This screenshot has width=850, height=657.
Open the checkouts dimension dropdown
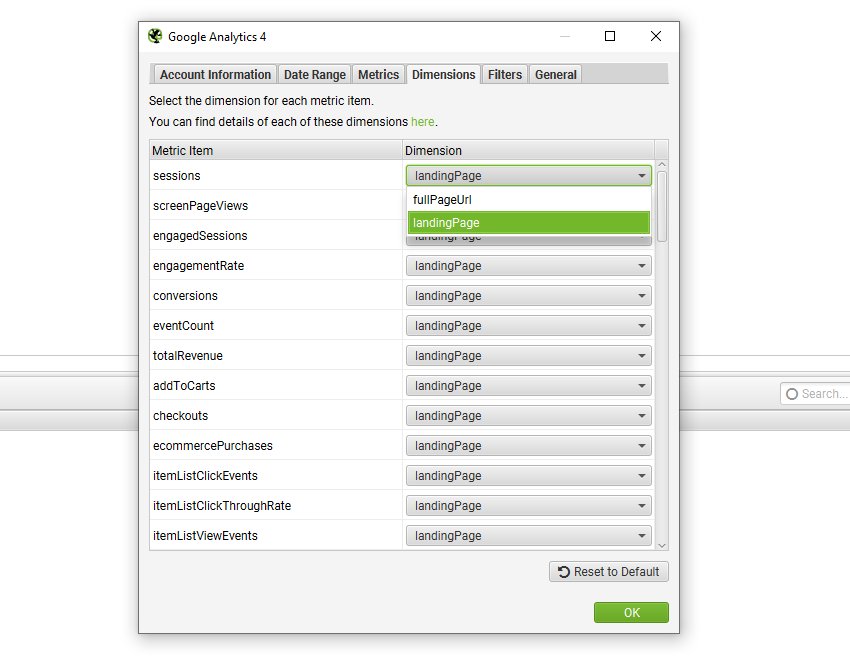coord(529,416)
